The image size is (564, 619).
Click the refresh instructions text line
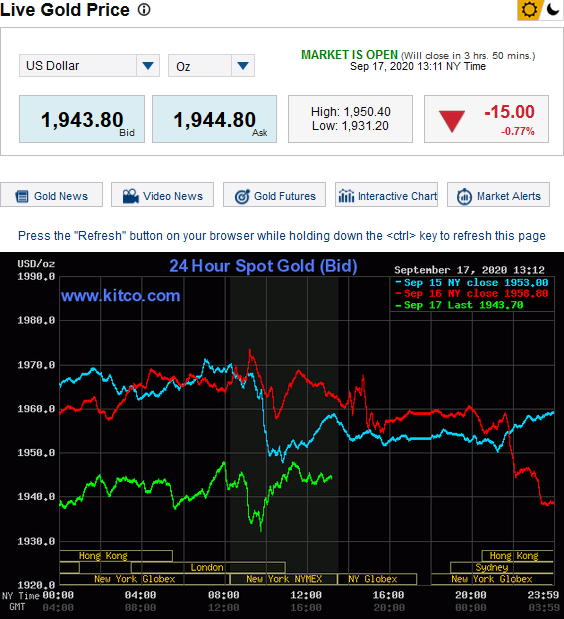(282, 236)
